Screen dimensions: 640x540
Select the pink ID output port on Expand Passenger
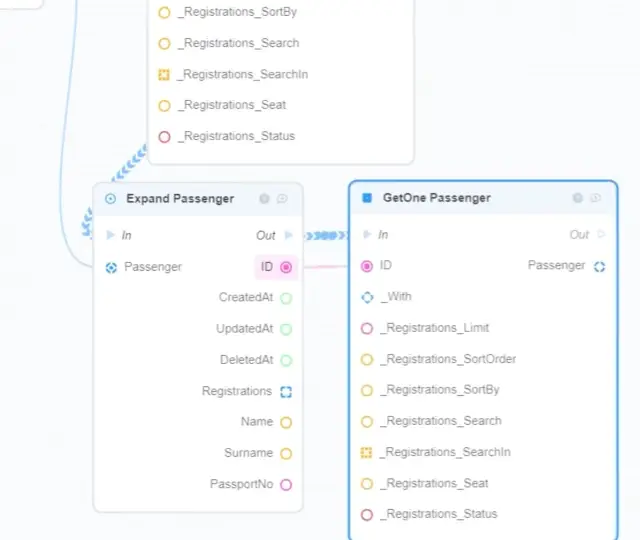286,267
